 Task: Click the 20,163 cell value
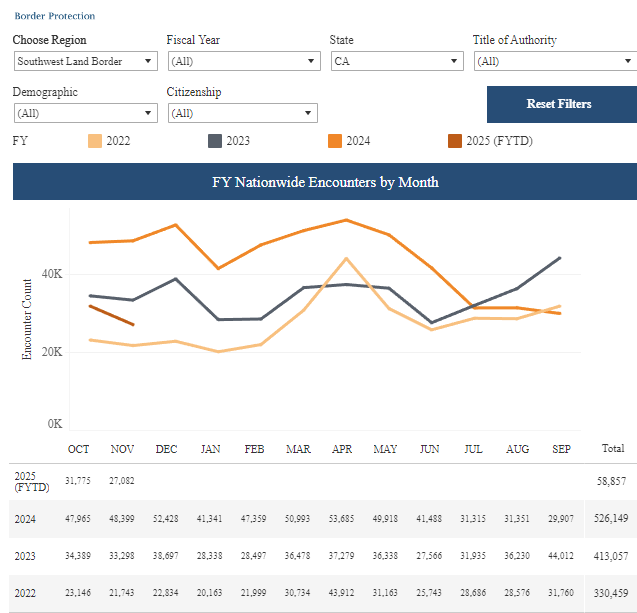[x=210, y=593]
